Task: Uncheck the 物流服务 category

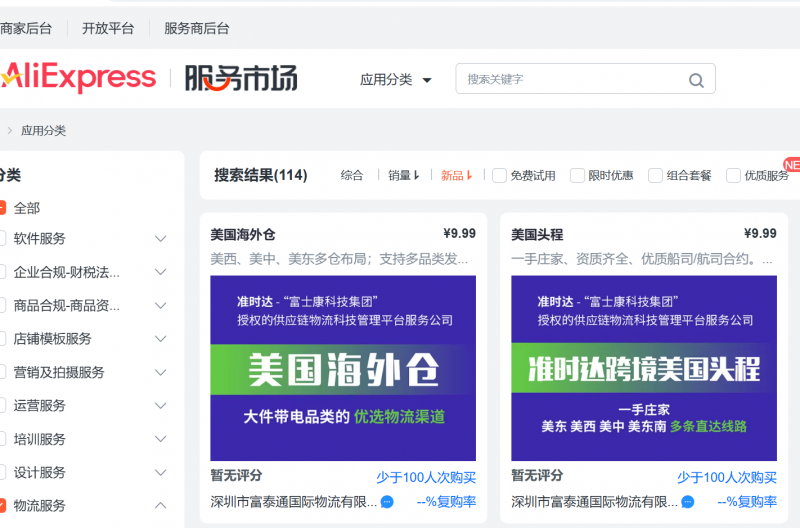Action: coord(2,506)
